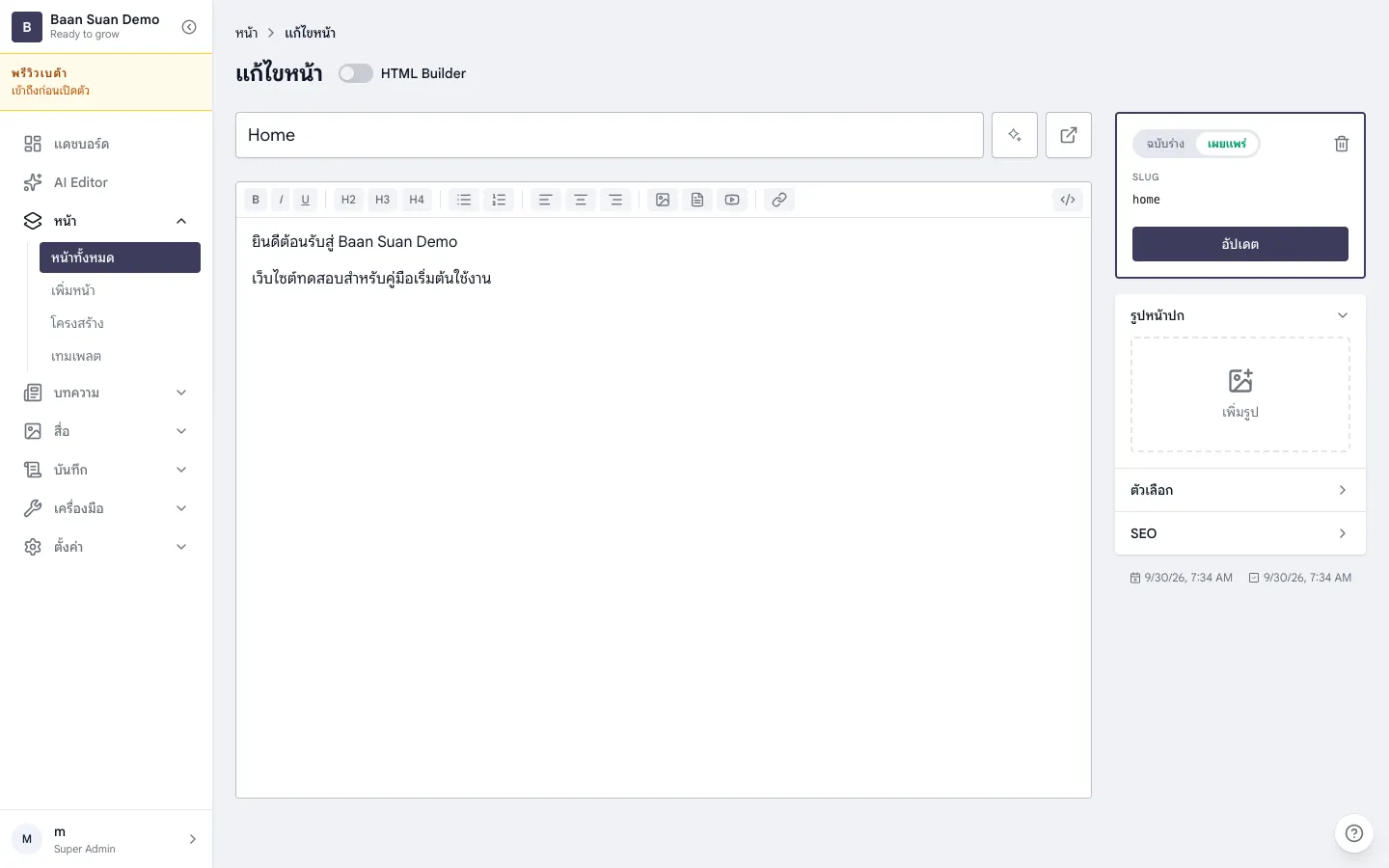The height and width of the screenshot is (868, 1389).
Task: Expand the บทความ sidebar menu
Action: [x=106, y=393]
